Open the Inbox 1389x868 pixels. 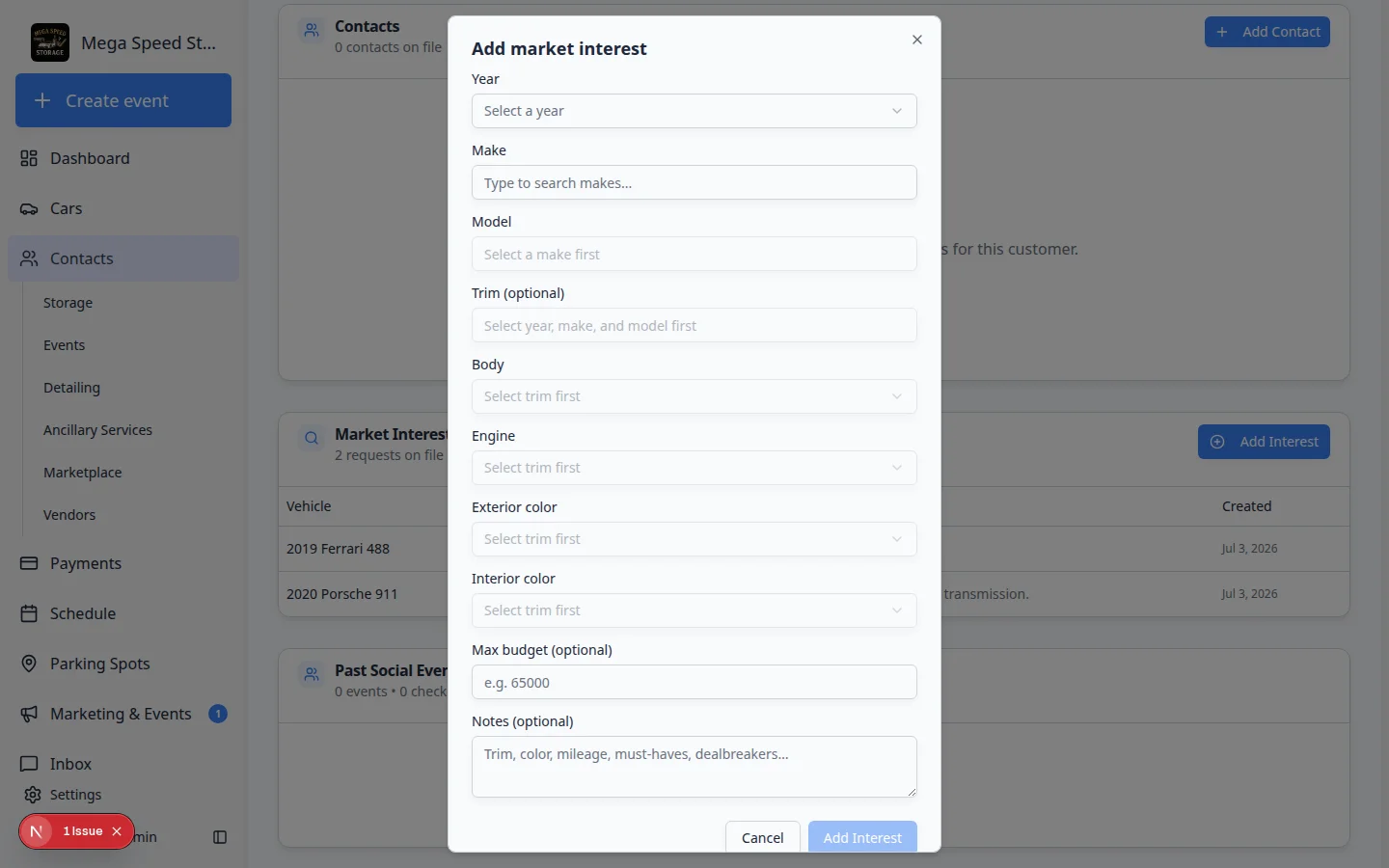tap(123, 764)
